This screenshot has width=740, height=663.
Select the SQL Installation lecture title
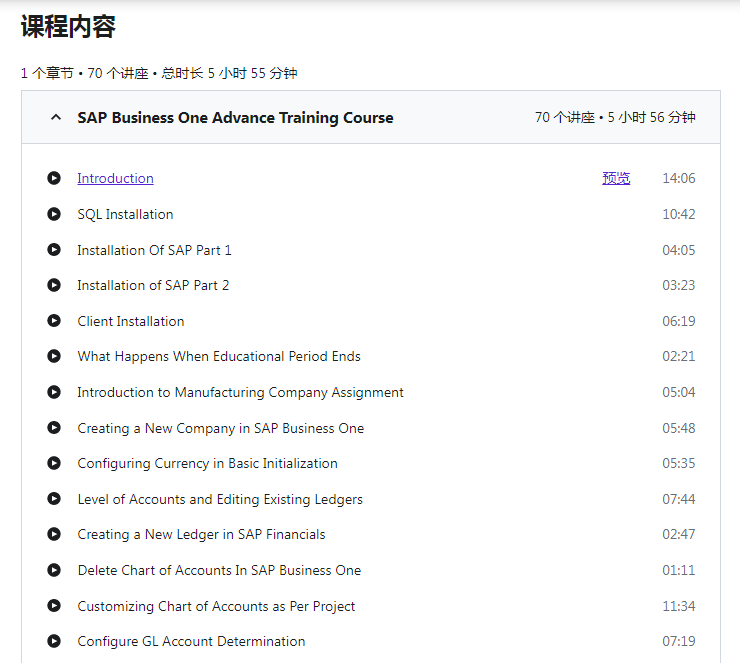point(125,214)
